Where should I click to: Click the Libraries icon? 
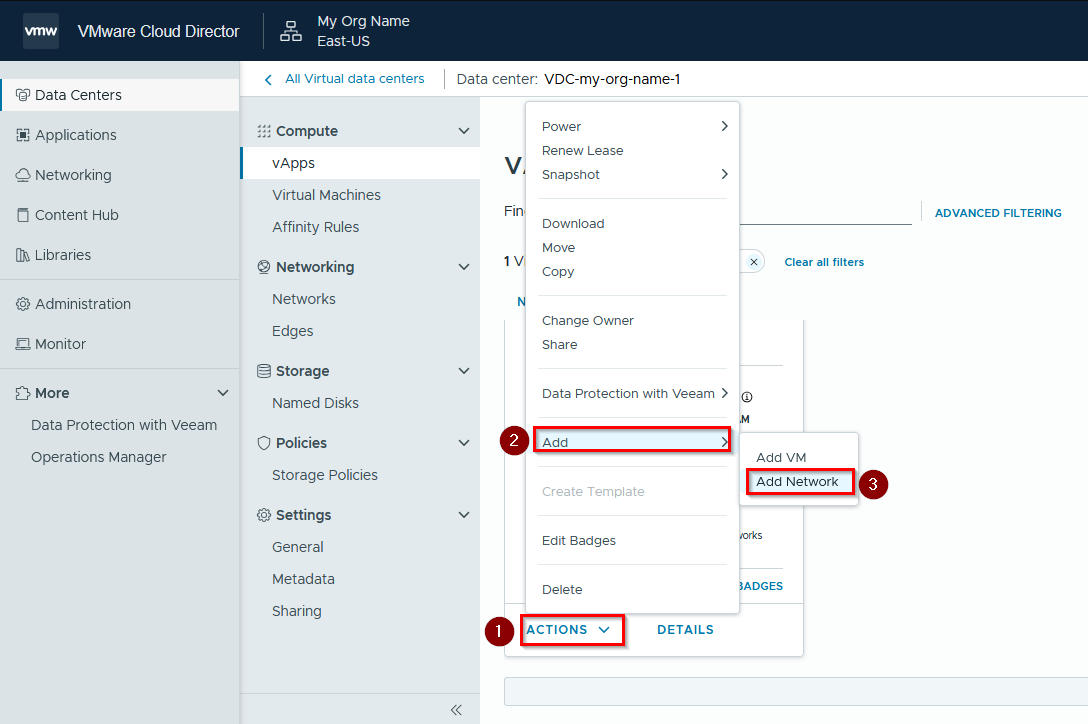coord(23,255)
